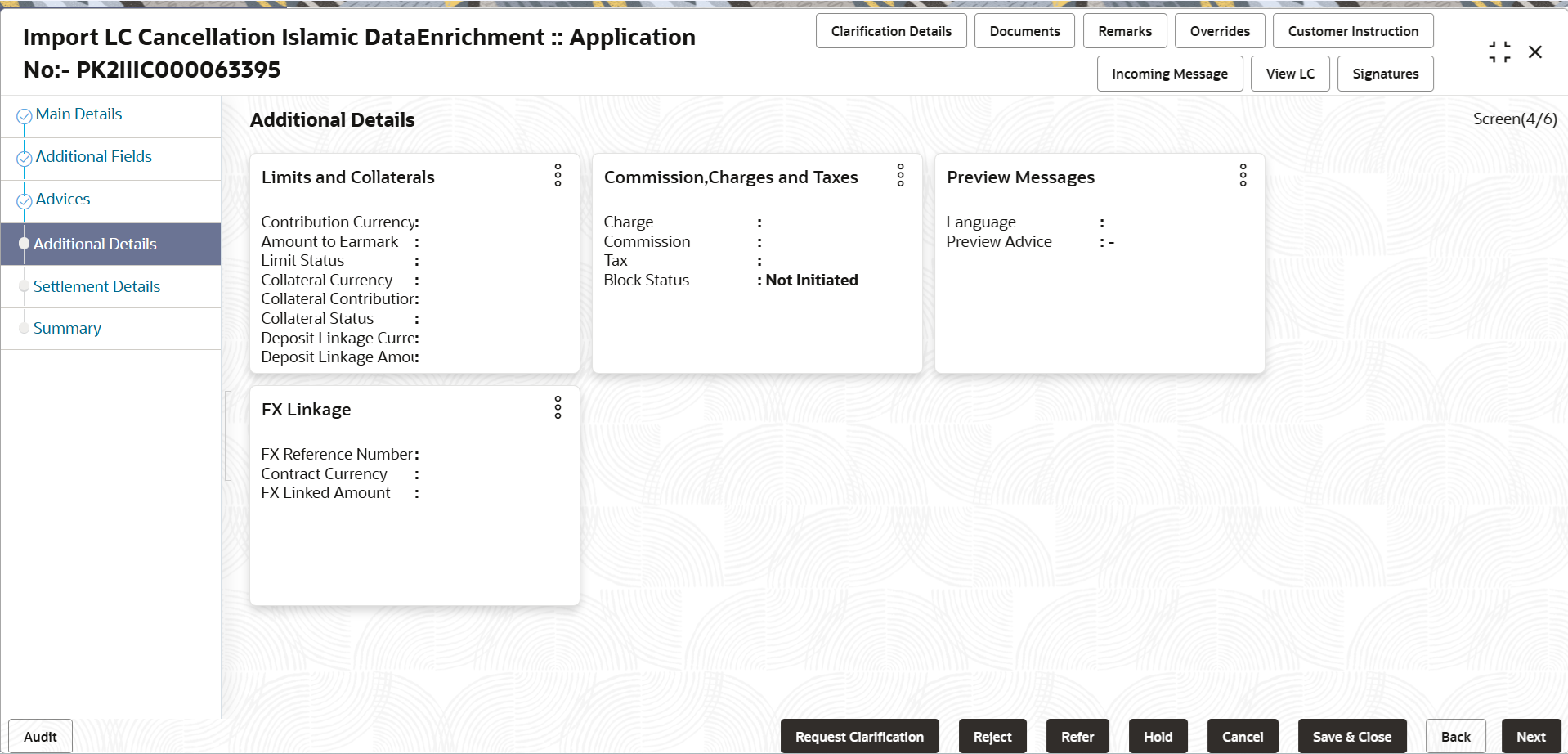Image resolution: width=1568 pixels, height=754 pixels.
Task: Close the application dialog with X
Action: [1535, 52]
